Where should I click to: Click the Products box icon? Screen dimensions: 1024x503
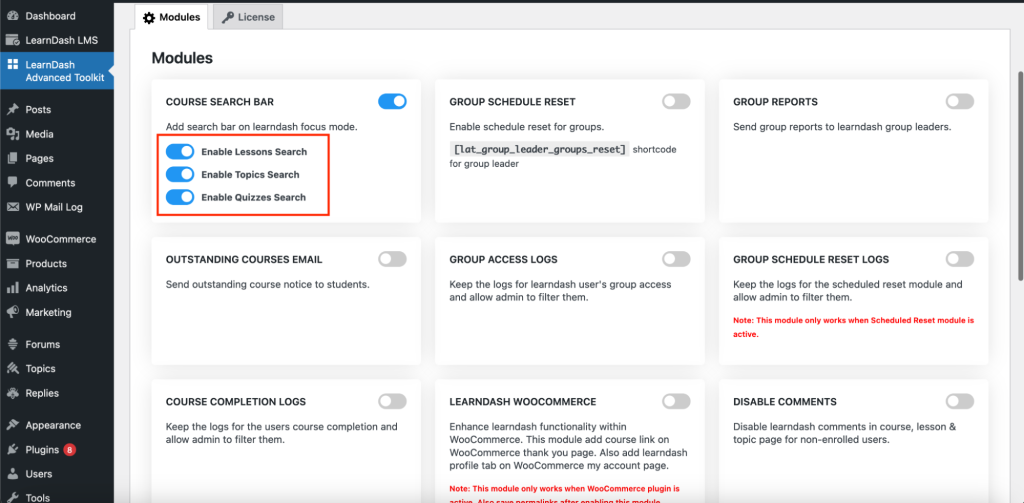pos(12,263)
